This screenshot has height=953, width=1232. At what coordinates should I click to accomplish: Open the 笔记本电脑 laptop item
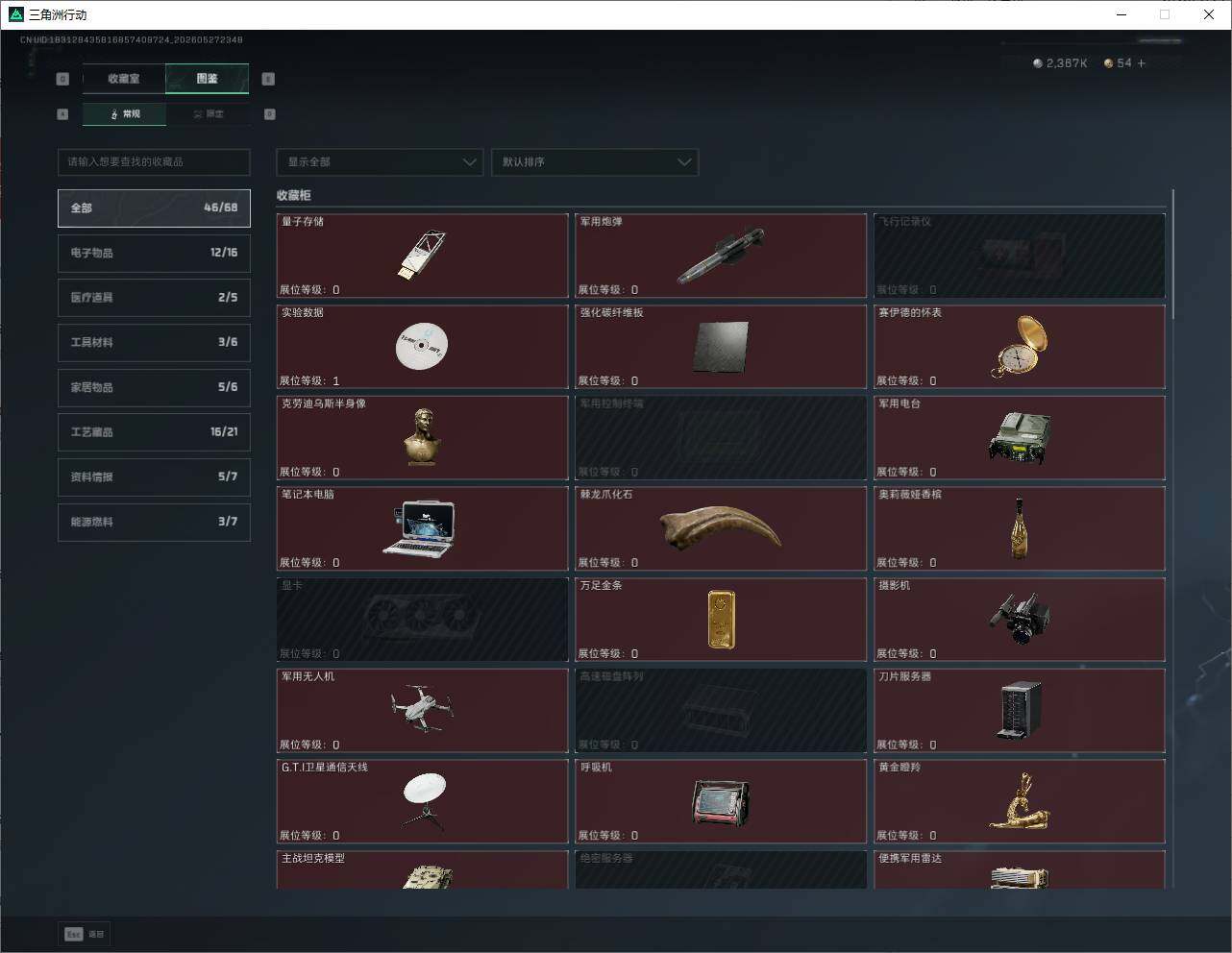tap(422, 528)
